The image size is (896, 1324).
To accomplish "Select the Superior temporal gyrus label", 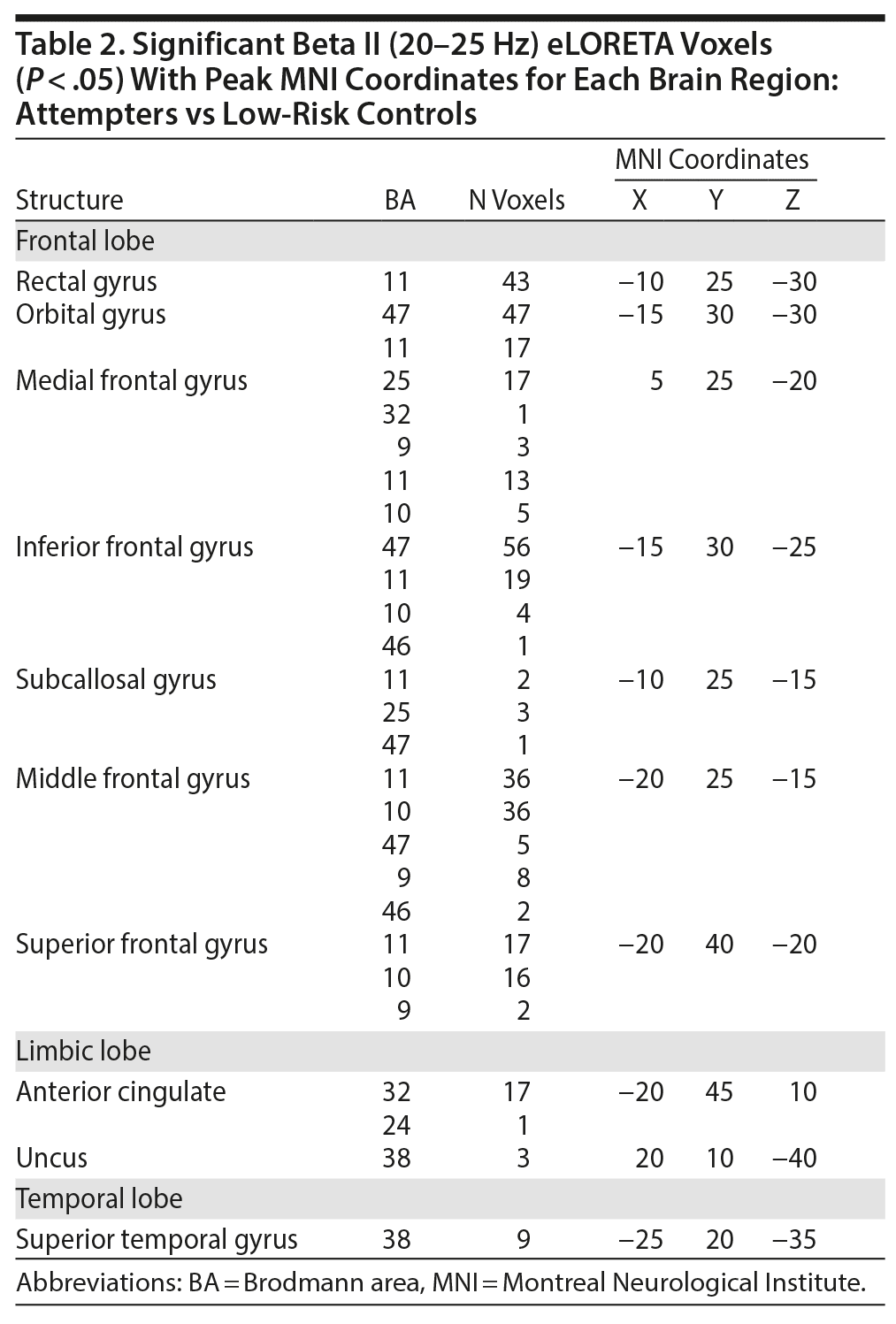I will (157, 1239).
